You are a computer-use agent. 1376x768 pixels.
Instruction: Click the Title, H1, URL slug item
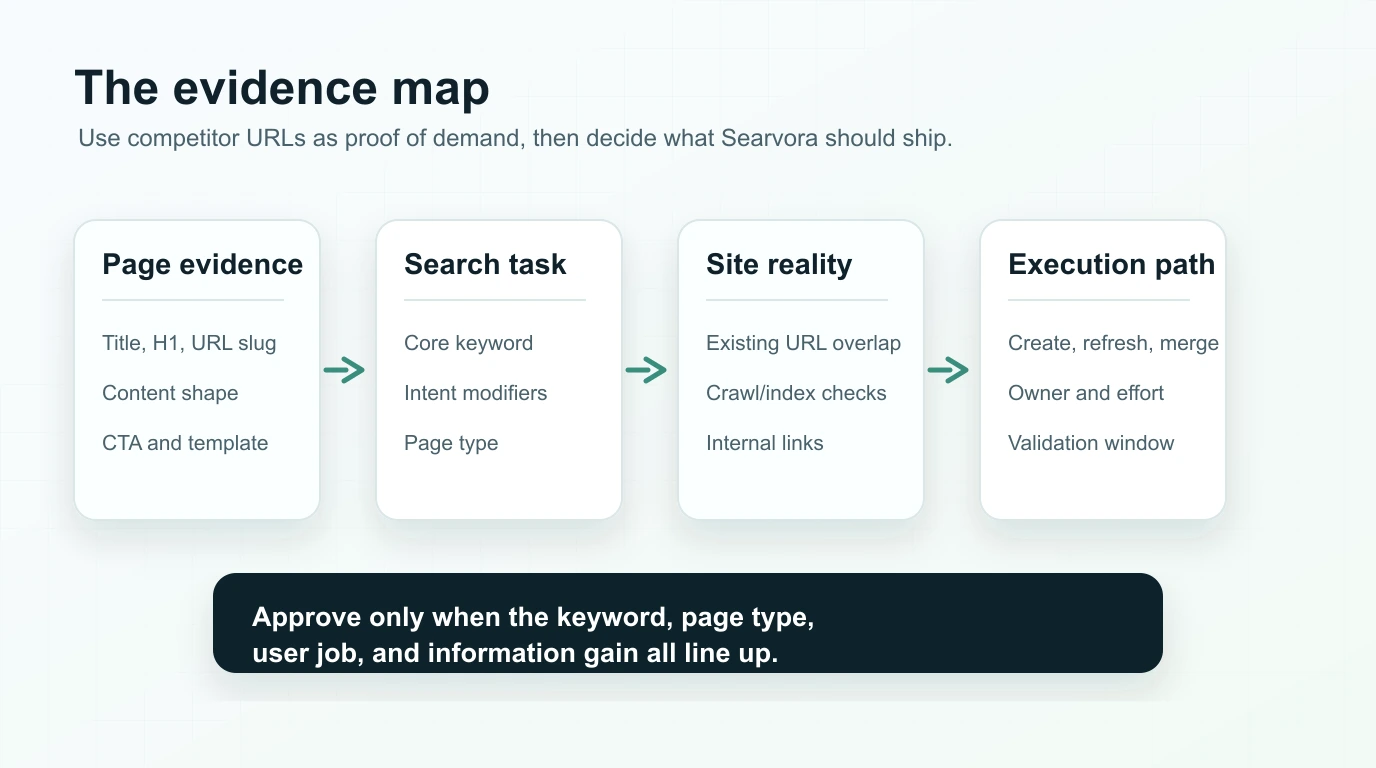coord(189,343)
